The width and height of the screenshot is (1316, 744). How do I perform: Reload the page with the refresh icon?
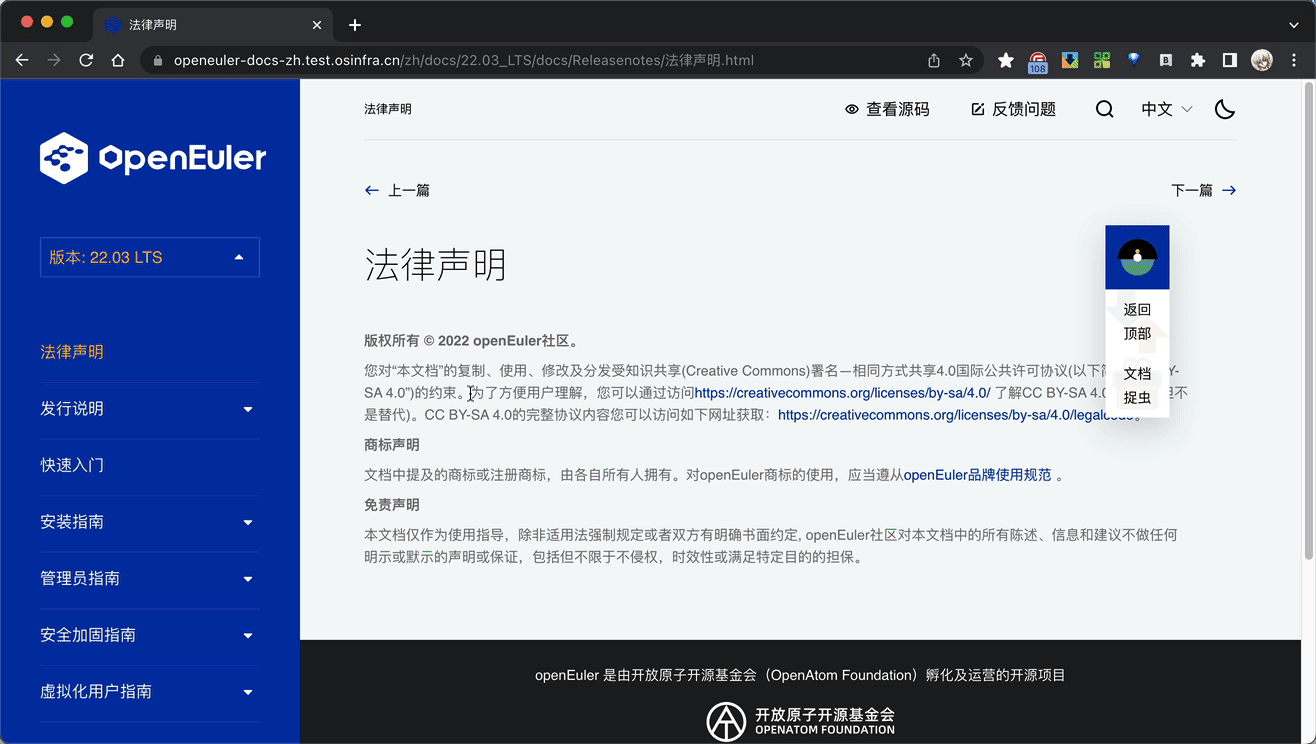[x=86, y=60]
